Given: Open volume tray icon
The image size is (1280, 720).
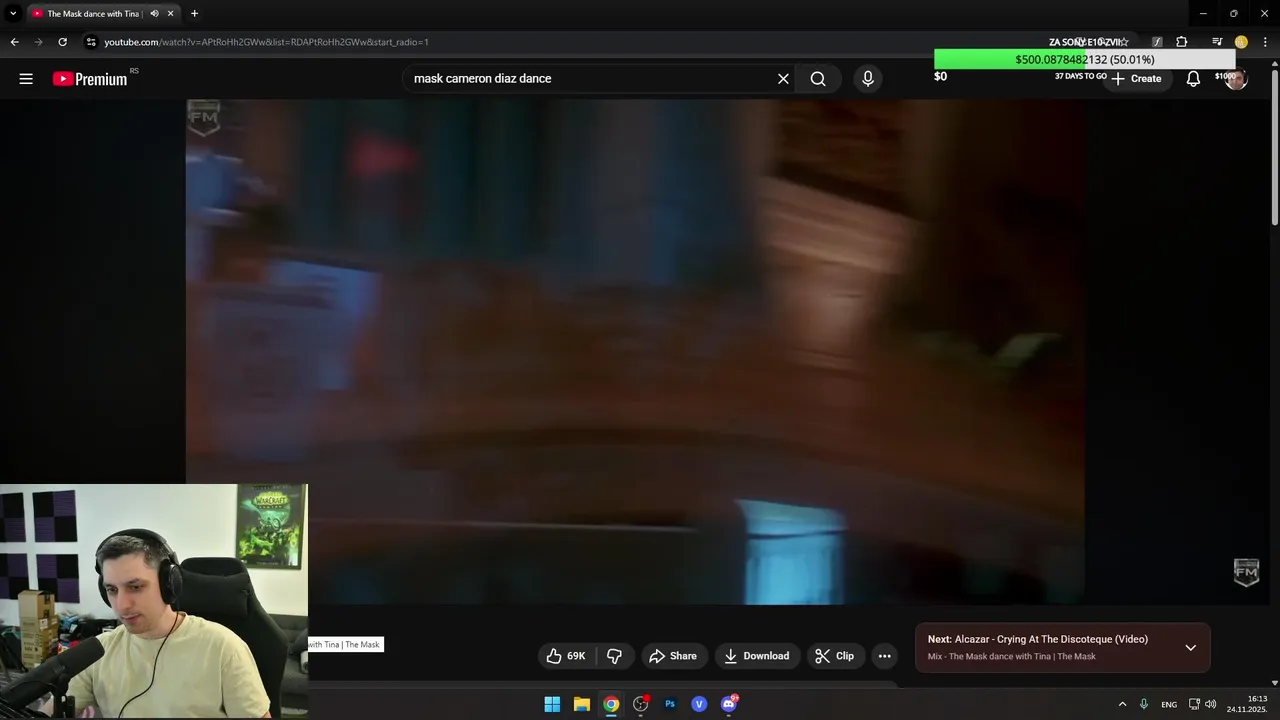Looking at the screenshot, I should click(x=1211, y=704).
